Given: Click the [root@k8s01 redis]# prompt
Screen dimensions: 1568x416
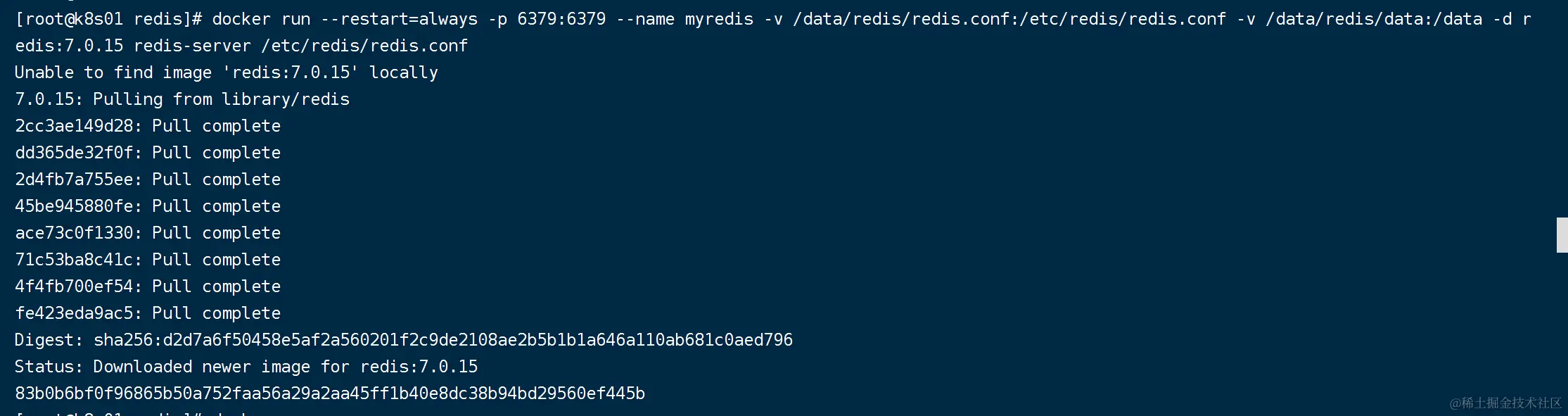Looking at the screenshot, I should tap(108, 19).
